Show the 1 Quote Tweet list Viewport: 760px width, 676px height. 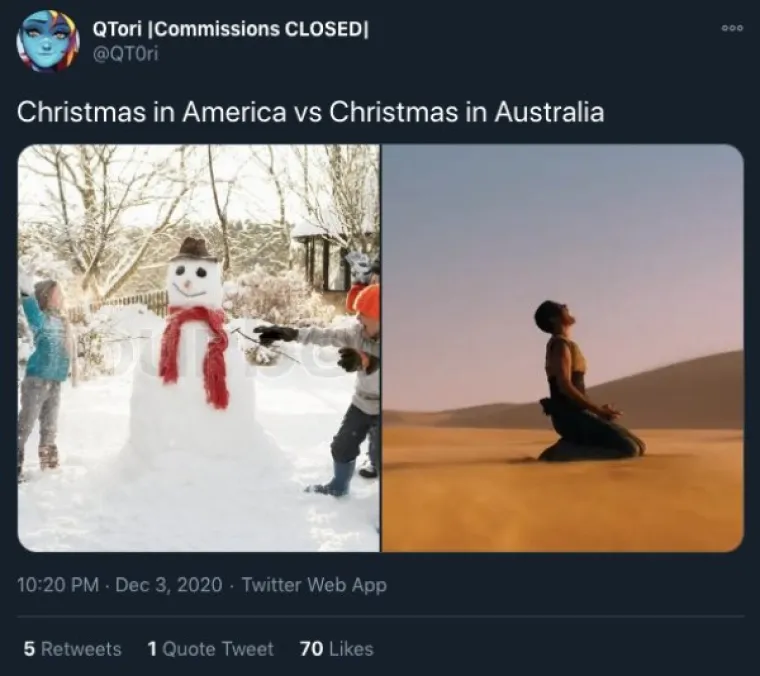tap(210, 649)
